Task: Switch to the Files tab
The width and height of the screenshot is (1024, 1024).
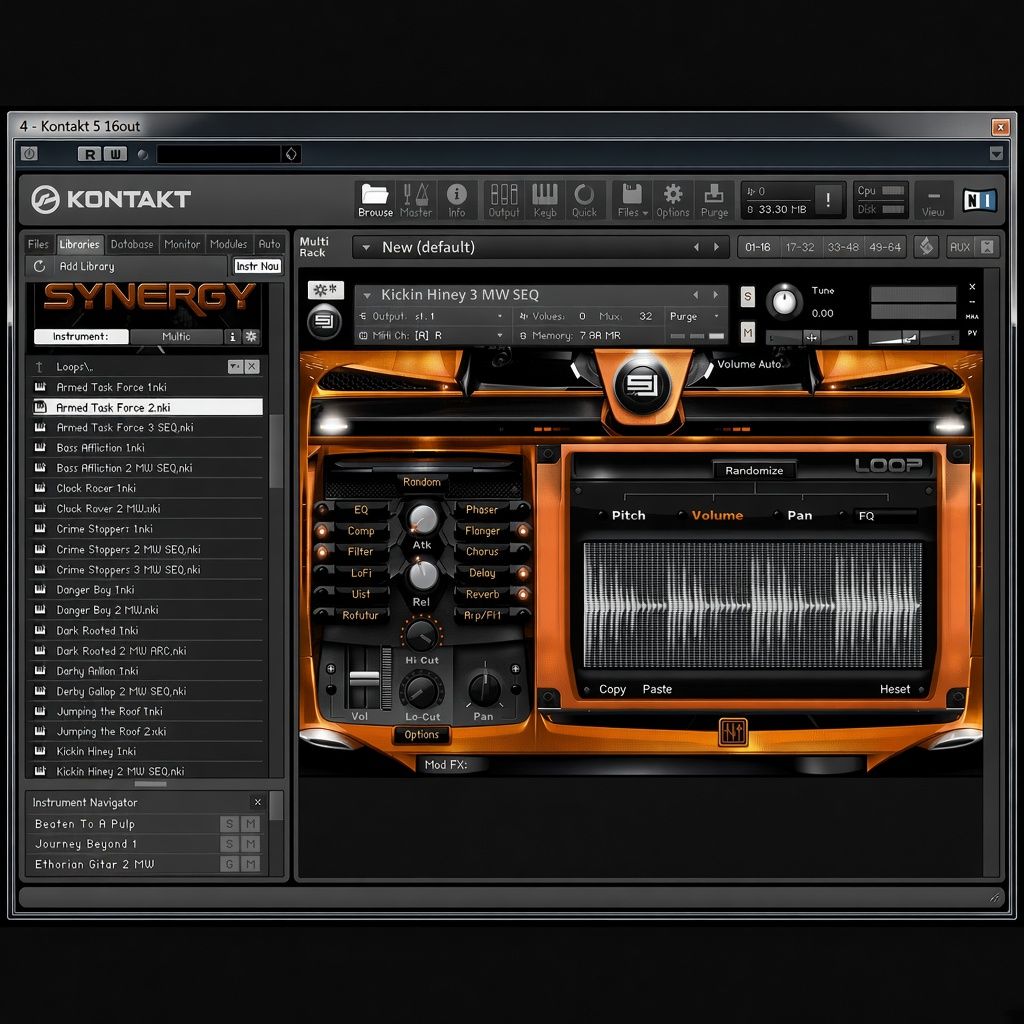Action: [38, 244]
